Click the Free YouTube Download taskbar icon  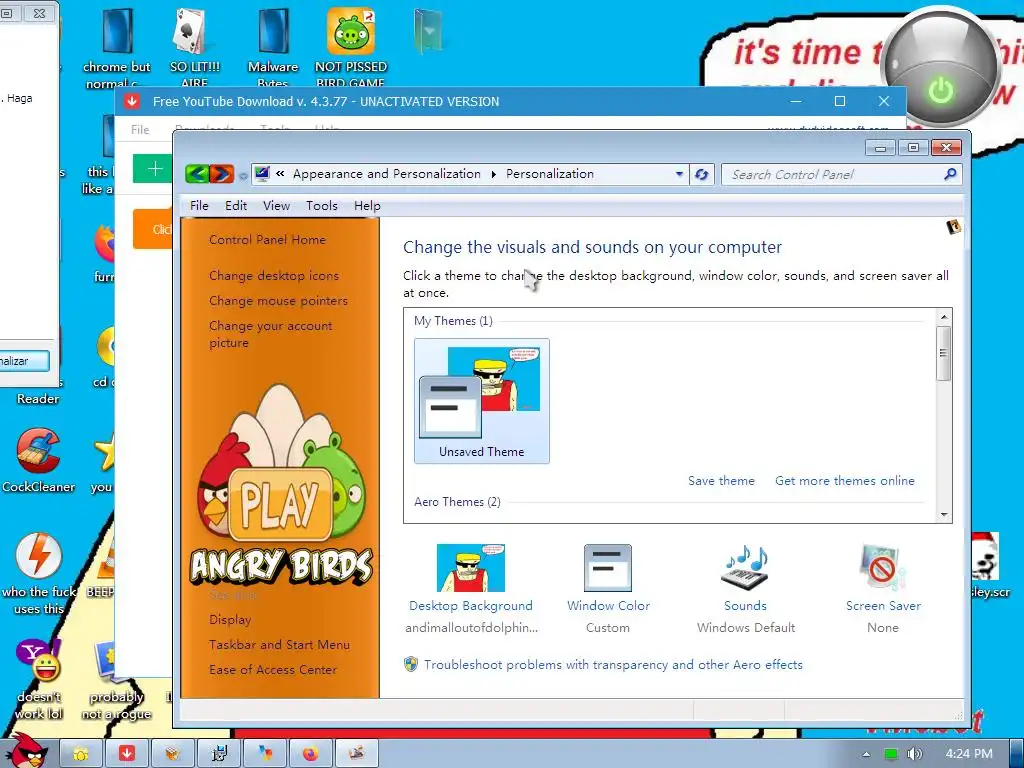tap(127, 754)
